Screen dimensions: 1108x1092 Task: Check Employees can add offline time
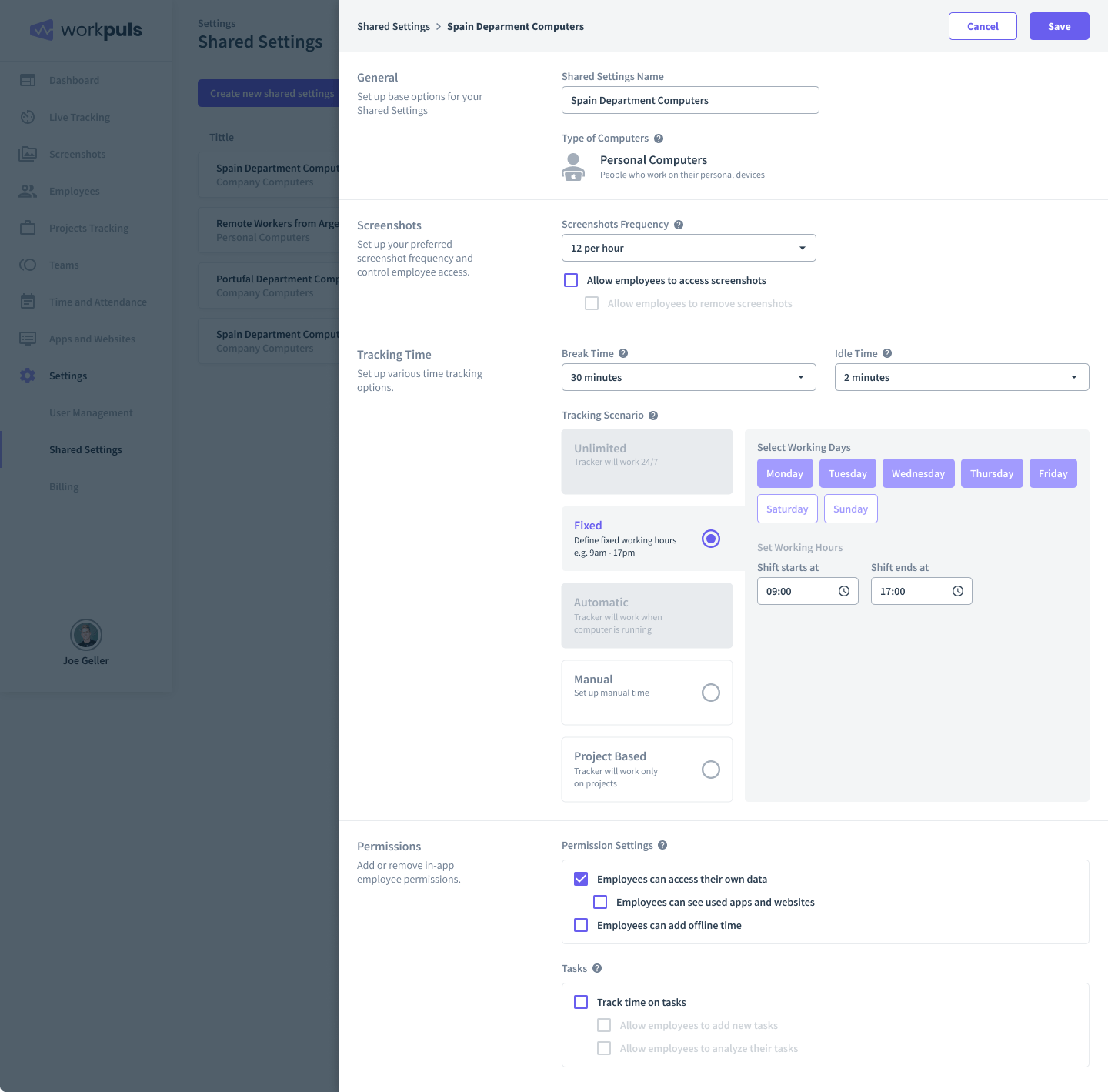(x=580, y=925)
